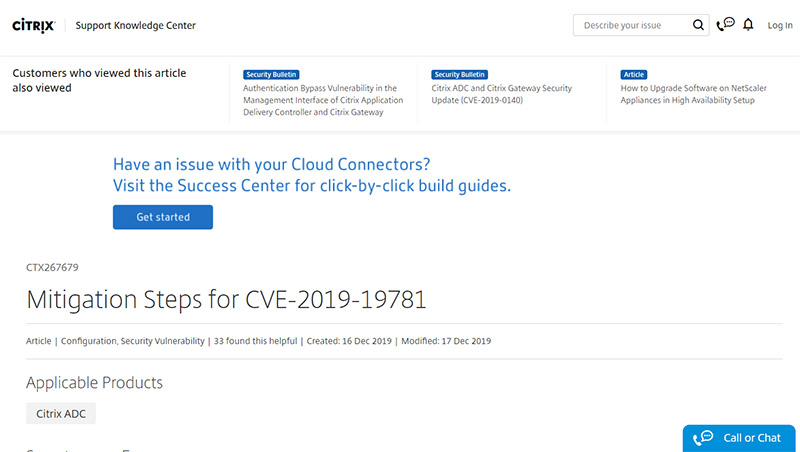The image size is (800, 452).
Task: Open Authentication Bypass Vulnerability bulletin link
Action: [323, 100]
